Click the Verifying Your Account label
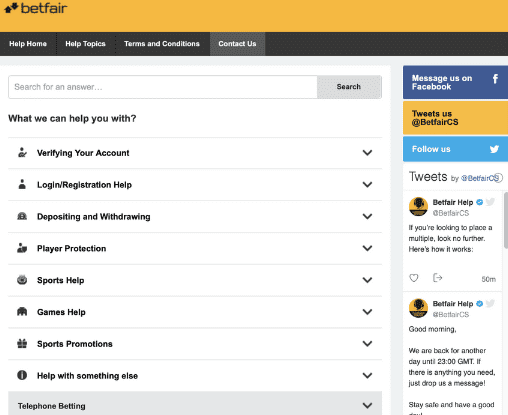 (x=83, y=153)
